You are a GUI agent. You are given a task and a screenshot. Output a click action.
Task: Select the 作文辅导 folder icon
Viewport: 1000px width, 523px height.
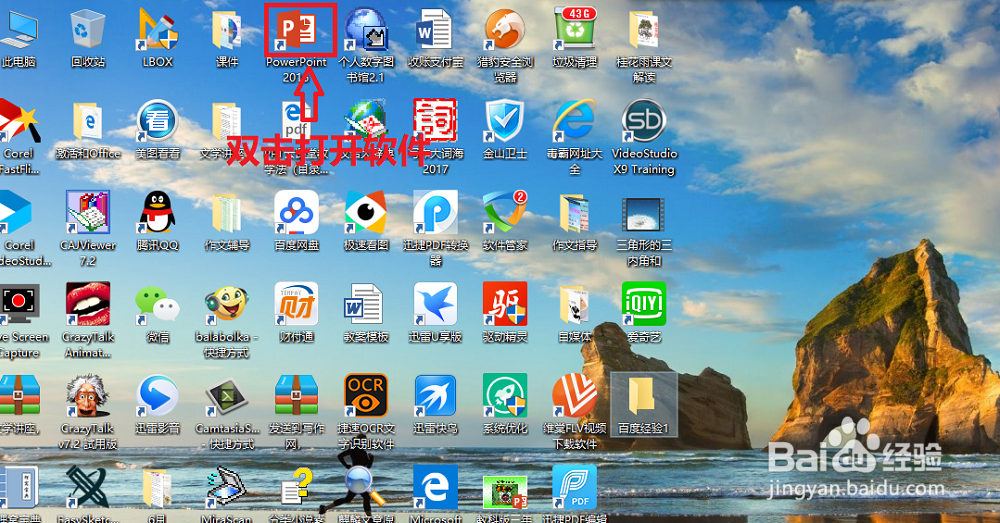click(x=226, y=212)
